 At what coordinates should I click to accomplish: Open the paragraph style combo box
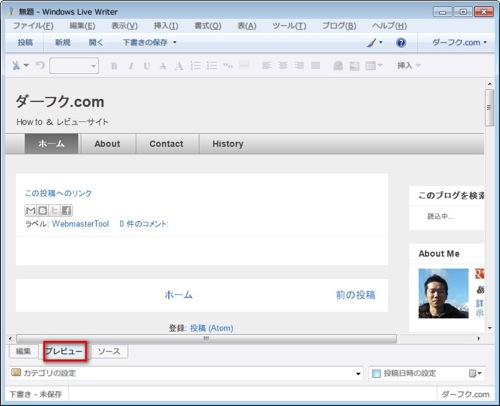[74, 66]
